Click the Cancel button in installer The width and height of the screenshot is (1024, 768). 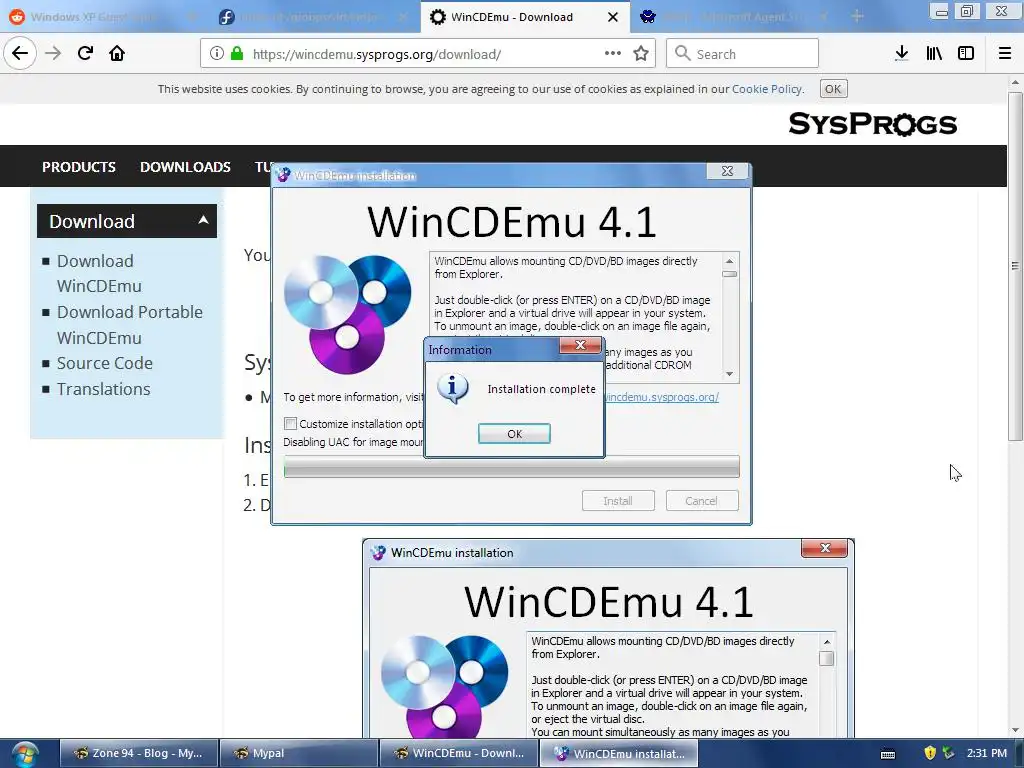click(701, 501)
